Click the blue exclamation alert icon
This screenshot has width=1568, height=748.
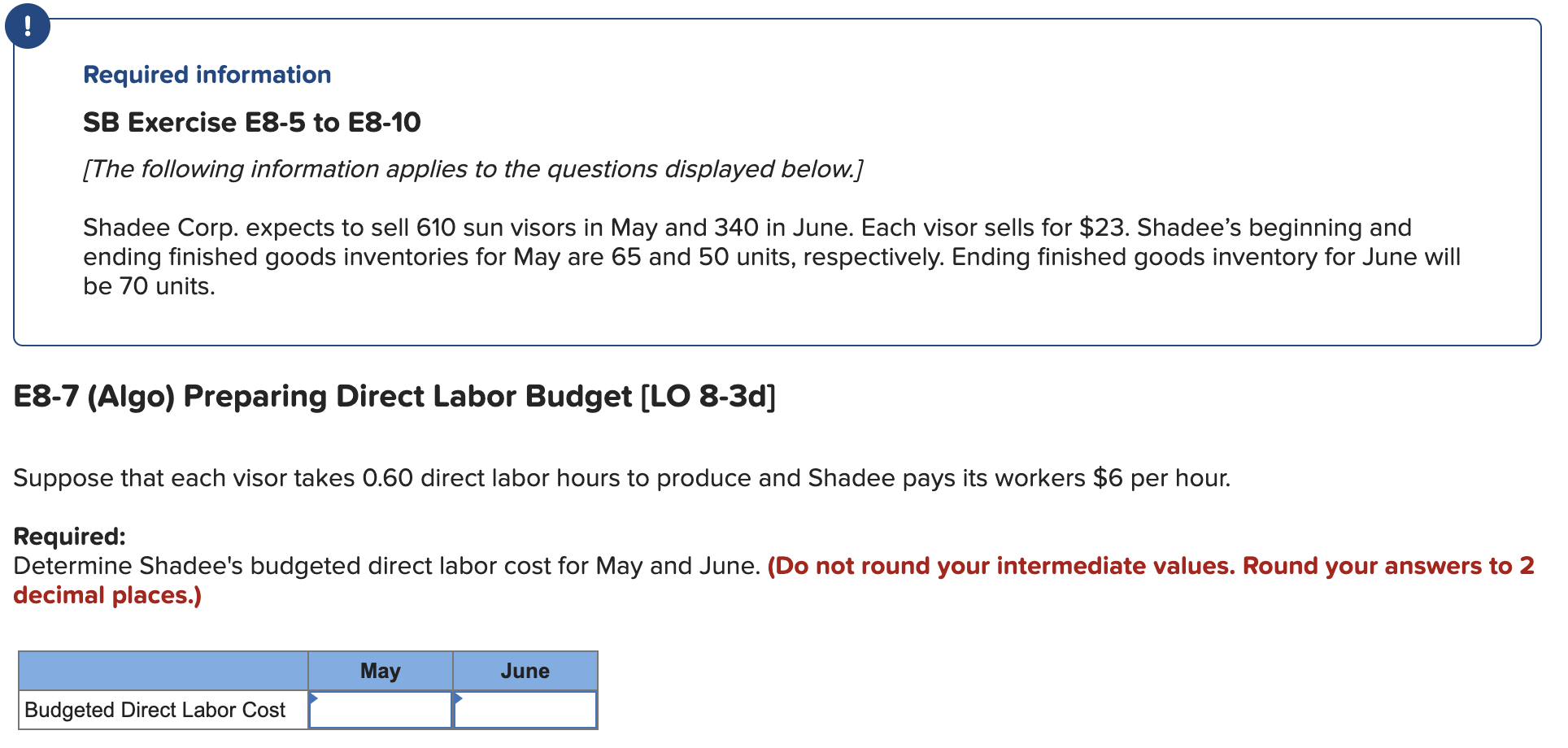[29, 25]
